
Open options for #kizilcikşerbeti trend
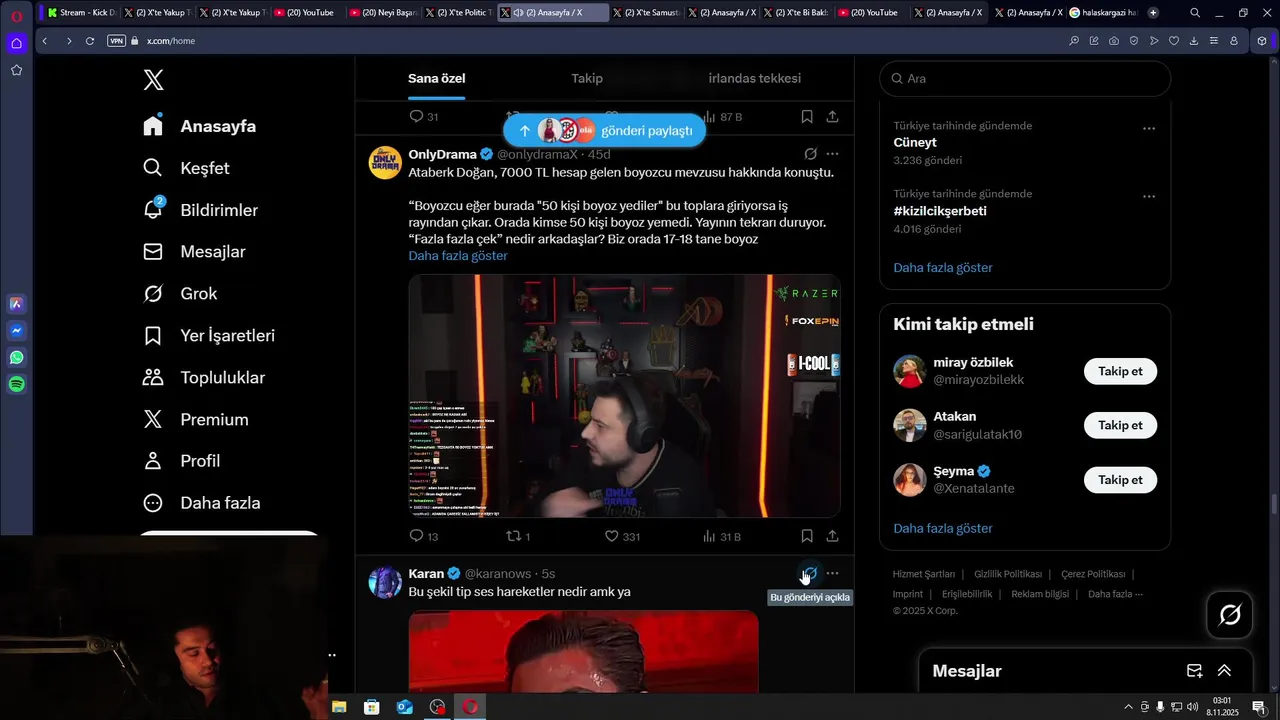point(1149,196)
